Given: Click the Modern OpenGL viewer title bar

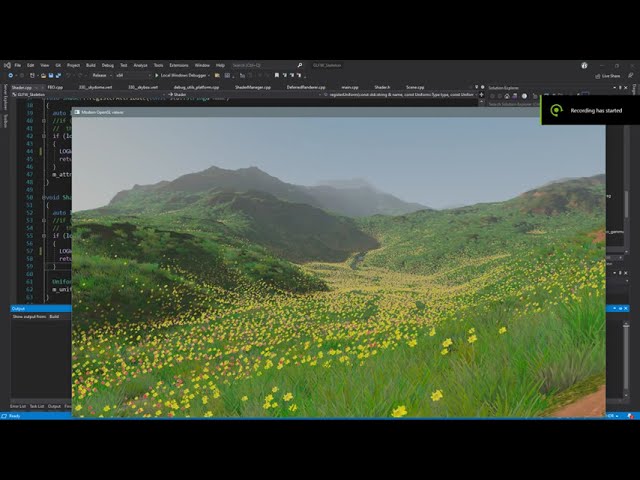Looking at the screenshot, I should tap(306, 112).
